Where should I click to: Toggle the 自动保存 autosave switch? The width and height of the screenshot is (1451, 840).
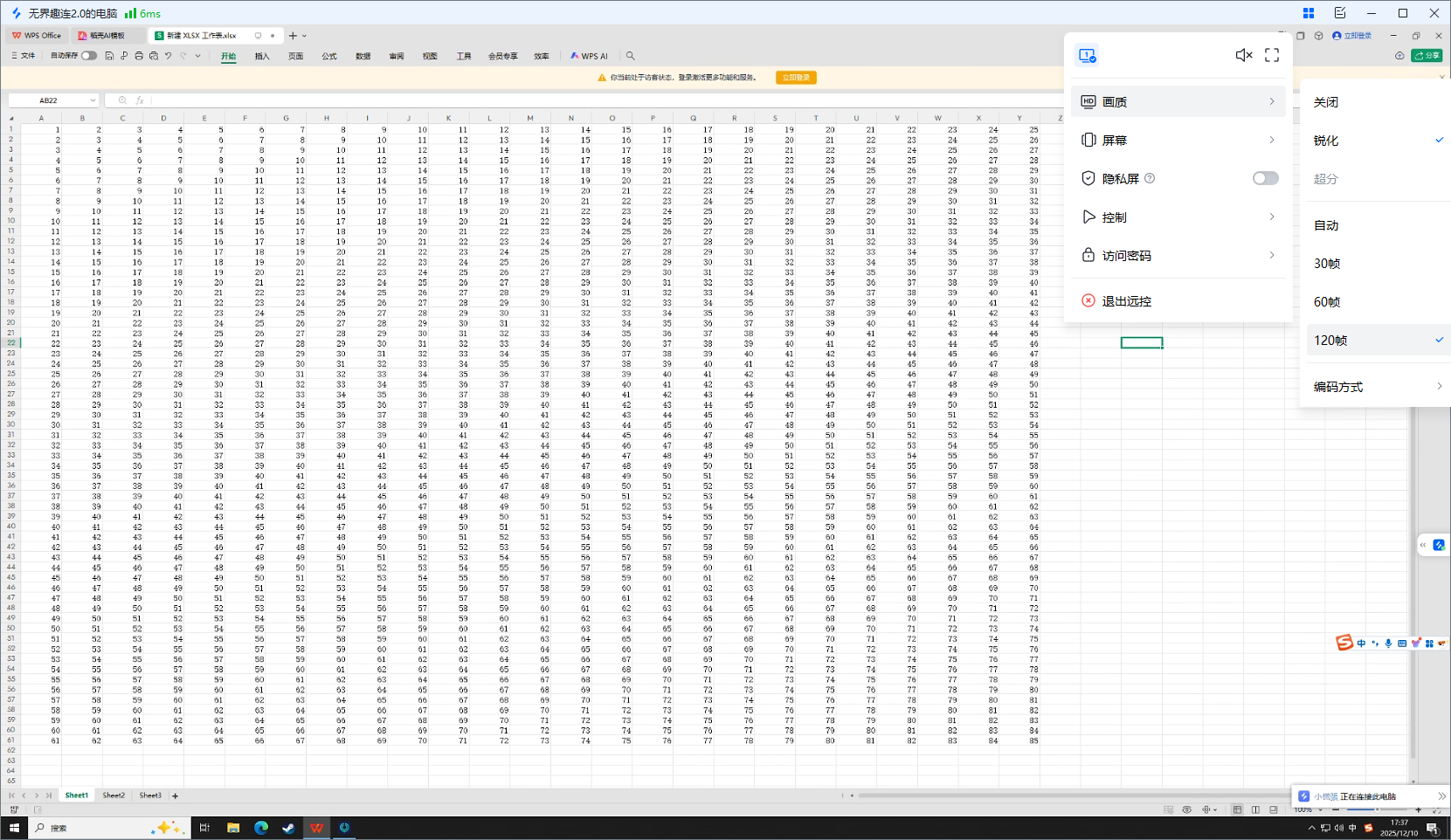pos(89,56)
